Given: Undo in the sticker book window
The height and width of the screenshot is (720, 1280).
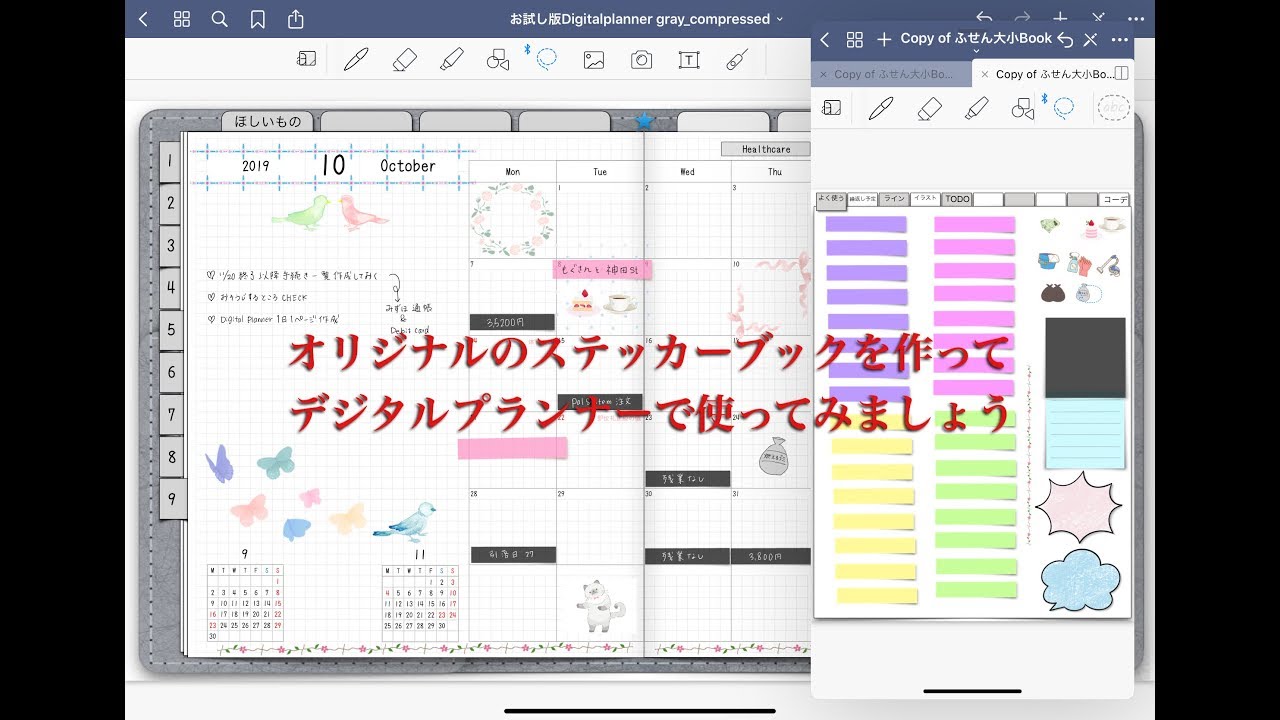Looking at the screenshot, I should pos(1065,39).
